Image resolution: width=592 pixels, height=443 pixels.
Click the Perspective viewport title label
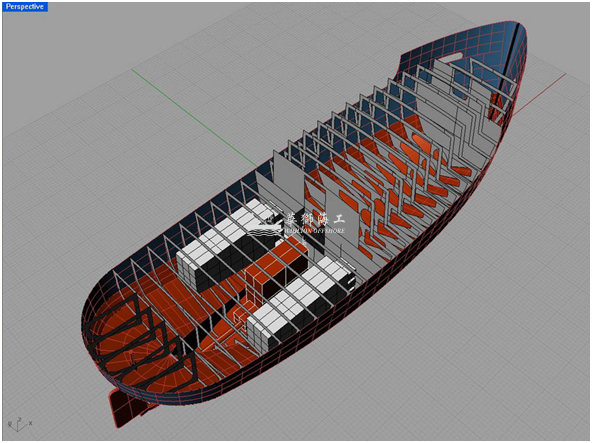[25, 7]
